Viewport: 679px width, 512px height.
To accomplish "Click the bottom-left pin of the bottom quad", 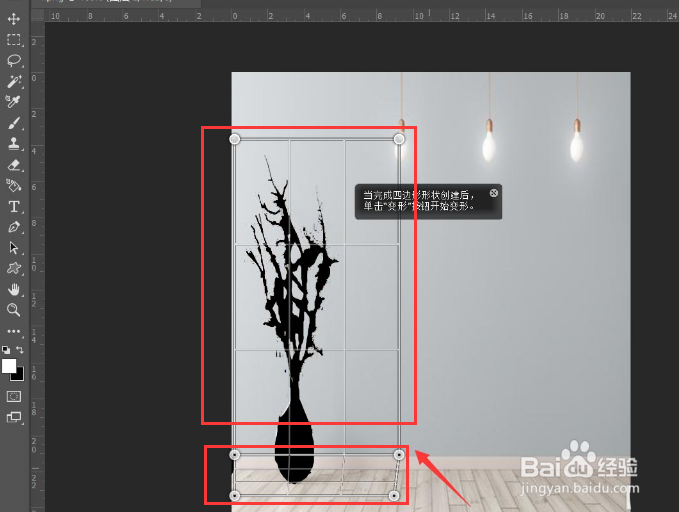I will 234,496.
